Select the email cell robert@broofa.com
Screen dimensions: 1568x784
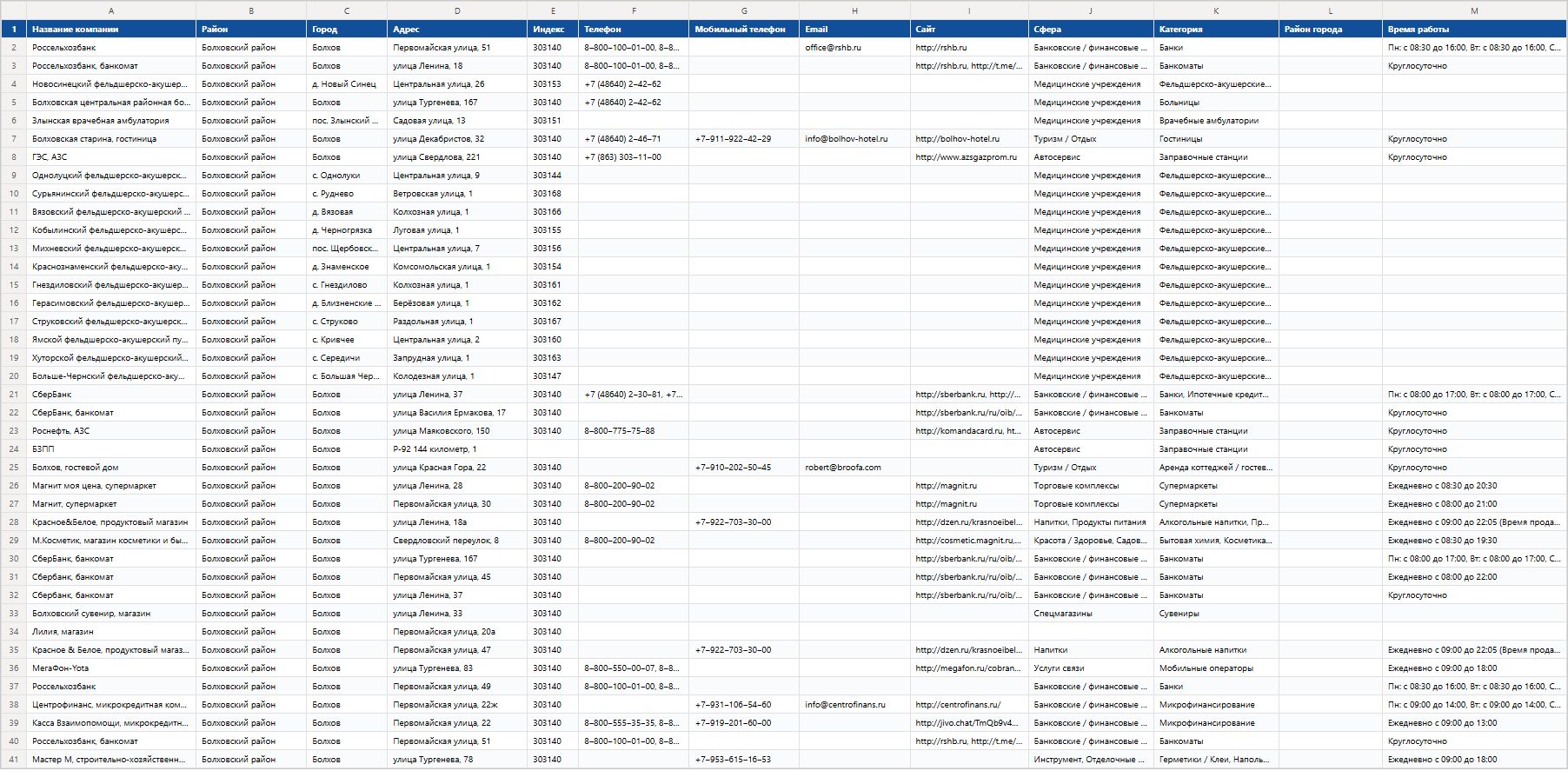coord(854,468)
